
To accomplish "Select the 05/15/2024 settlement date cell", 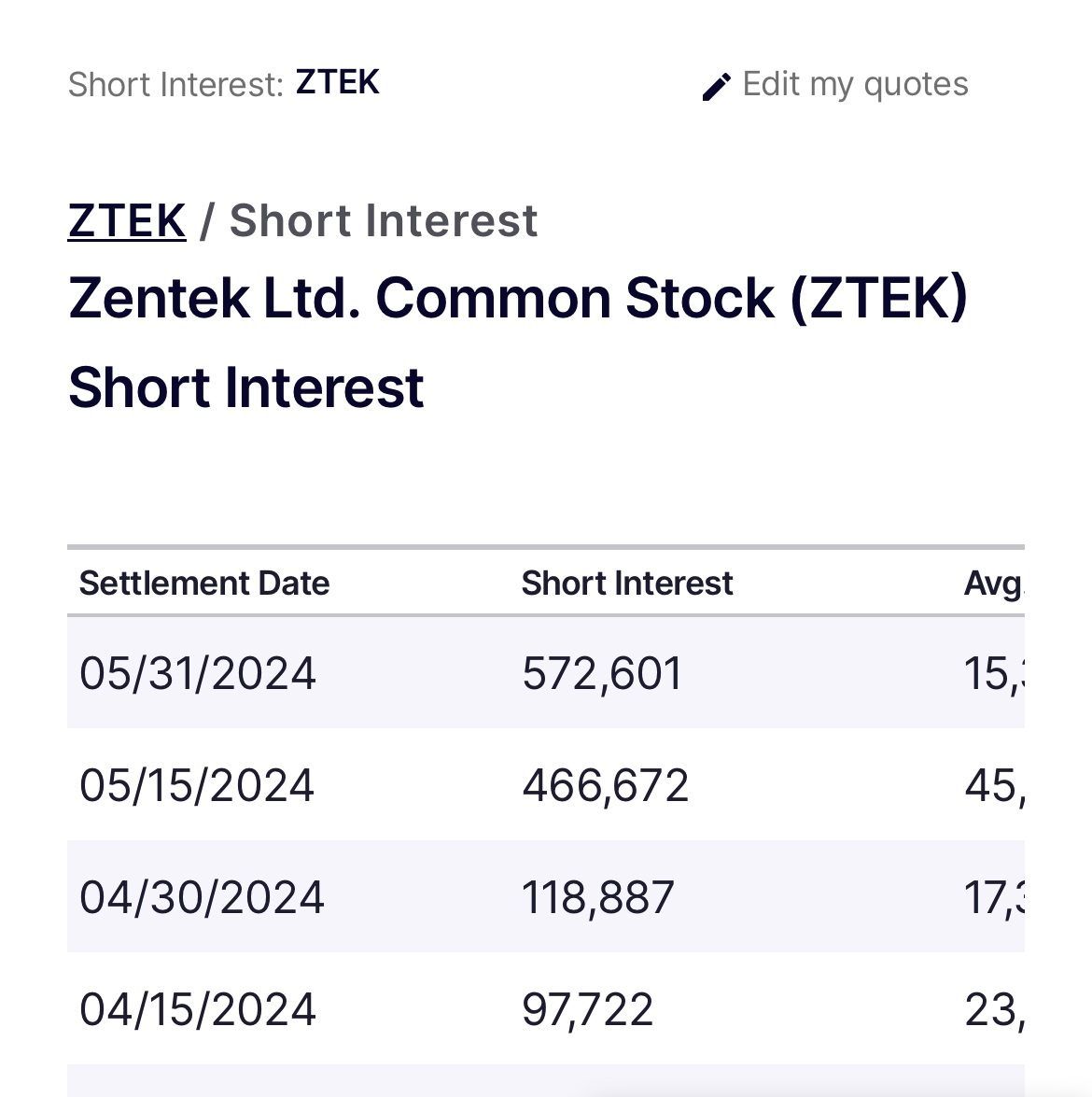I will click(x=197, y=785).
